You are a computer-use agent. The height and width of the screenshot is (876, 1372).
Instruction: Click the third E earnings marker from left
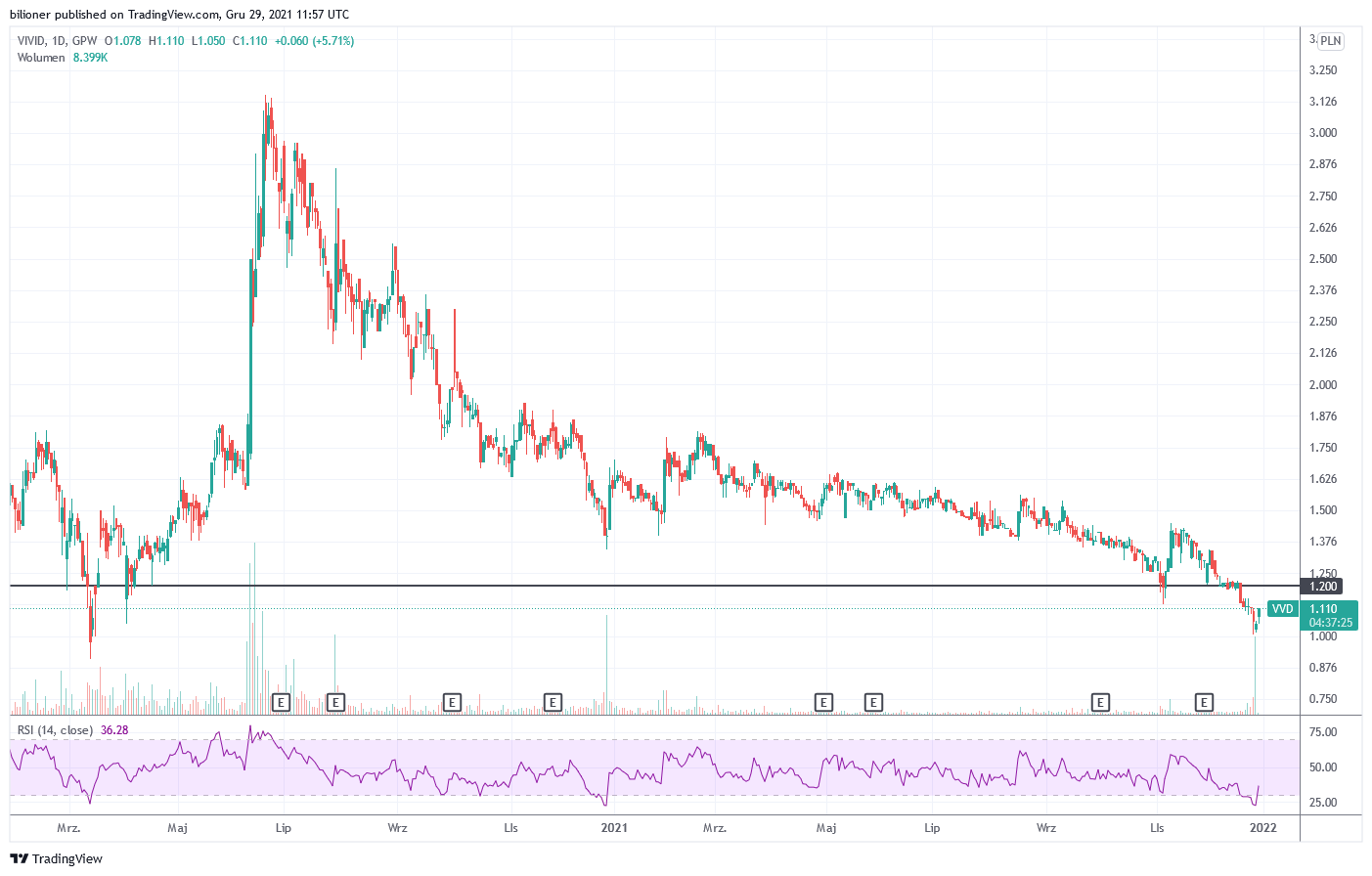point(451,702)
